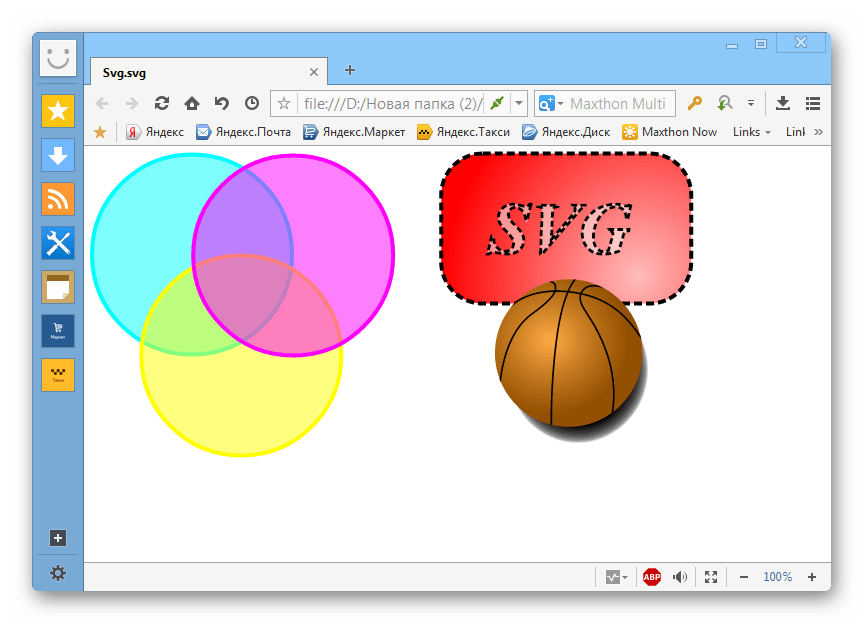Screen dimensions: 864x624
Task: Reload the current page
Action: click(x=161, y=103)
